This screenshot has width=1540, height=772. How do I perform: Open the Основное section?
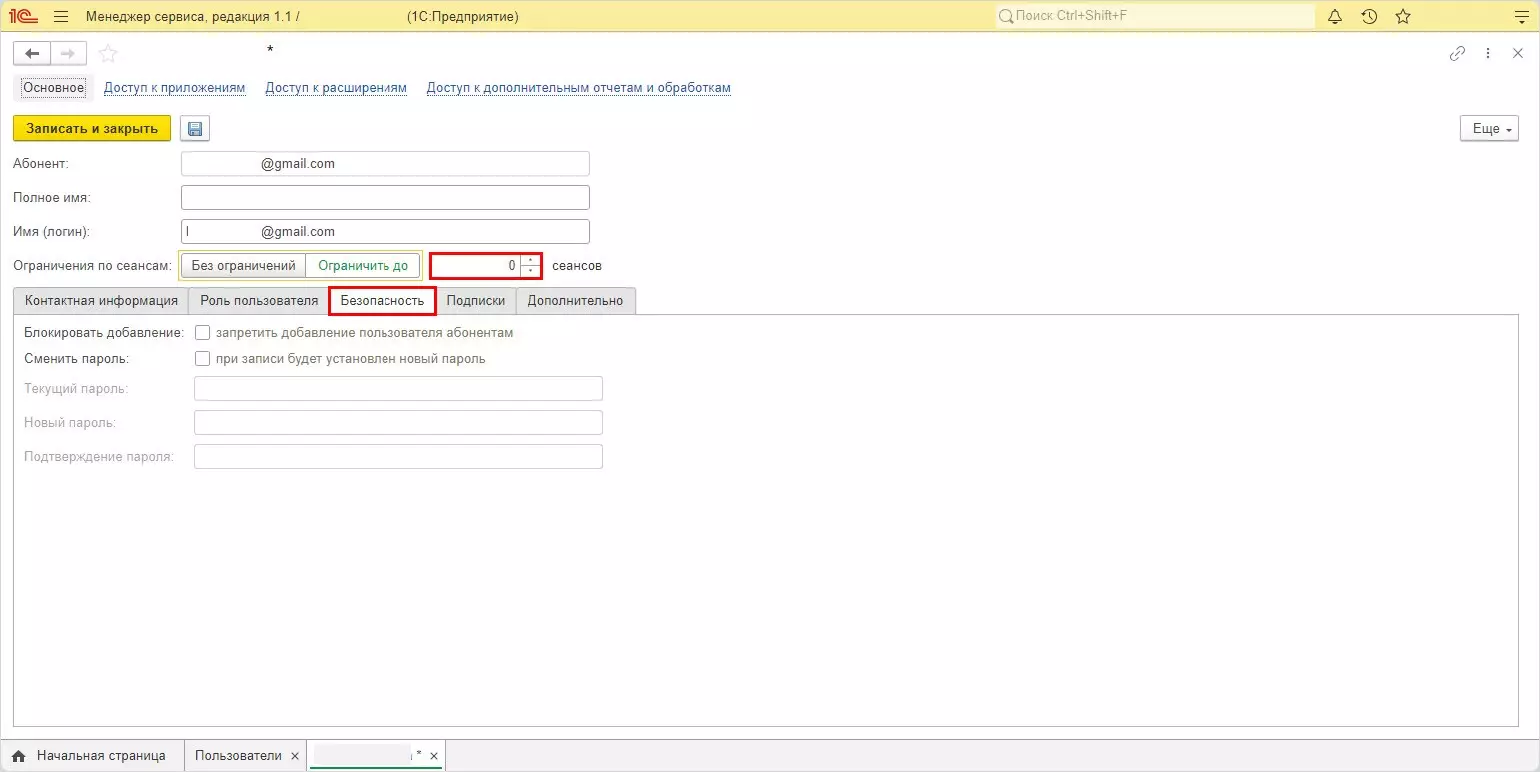click(x=54, y=88)
